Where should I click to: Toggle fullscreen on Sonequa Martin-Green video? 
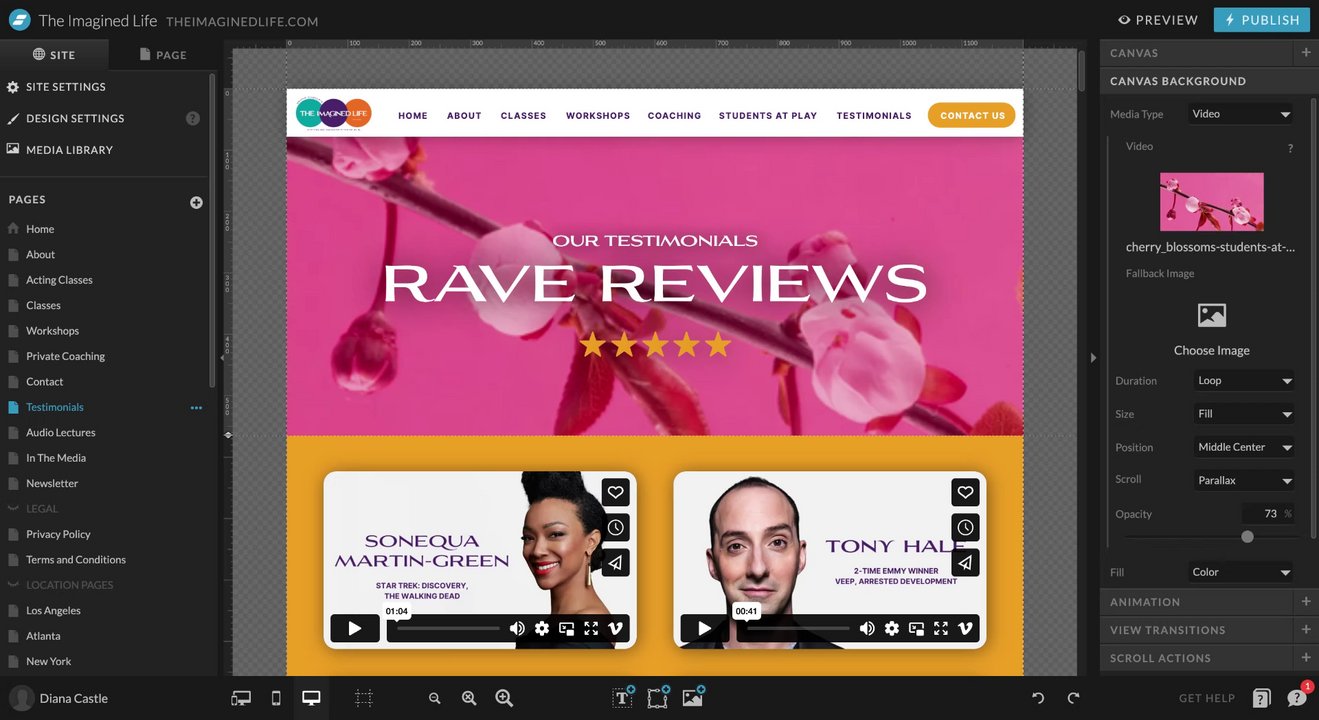click(x=591, y=628)
